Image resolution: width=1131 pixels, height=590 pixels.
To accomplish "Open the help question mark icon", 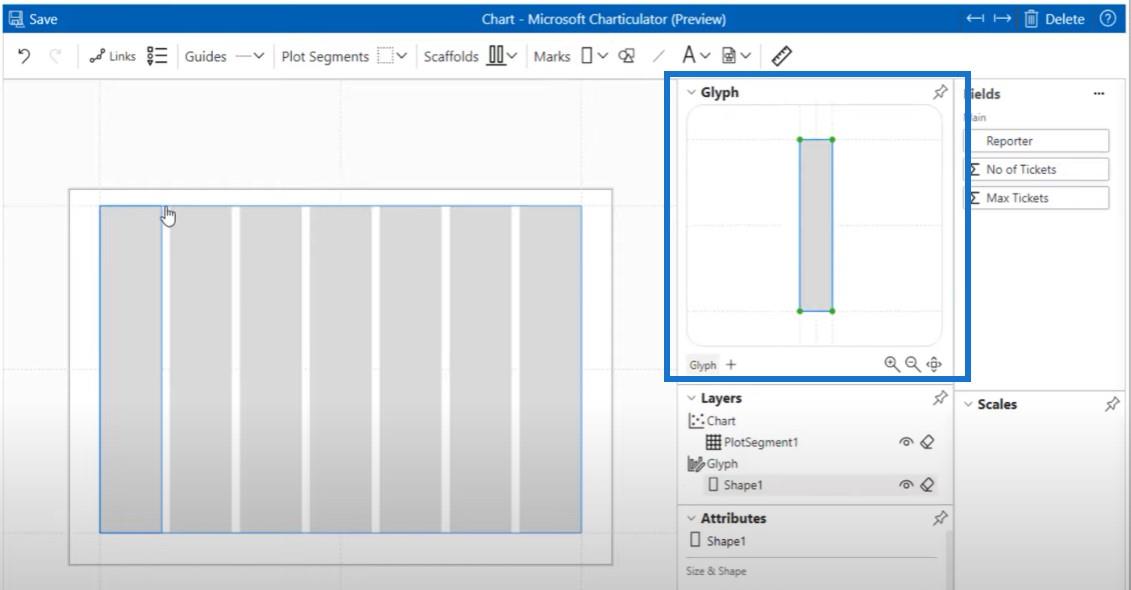I will (1108, 19).
